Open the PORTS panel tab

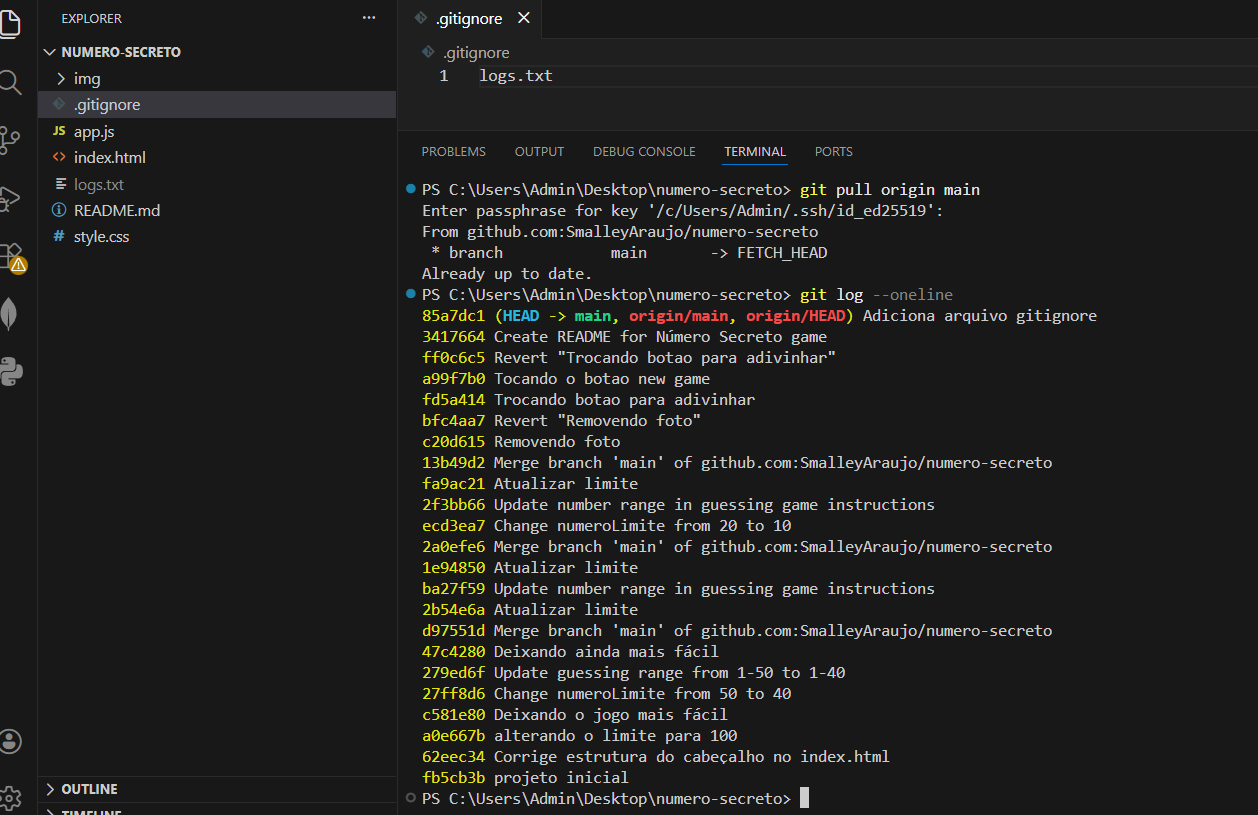(833, 152)
